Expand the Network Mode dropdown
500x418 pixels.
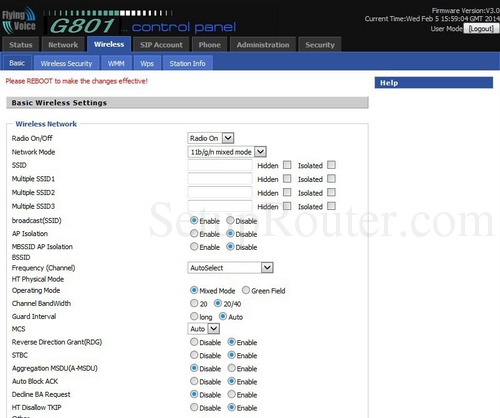click(227, 152)
